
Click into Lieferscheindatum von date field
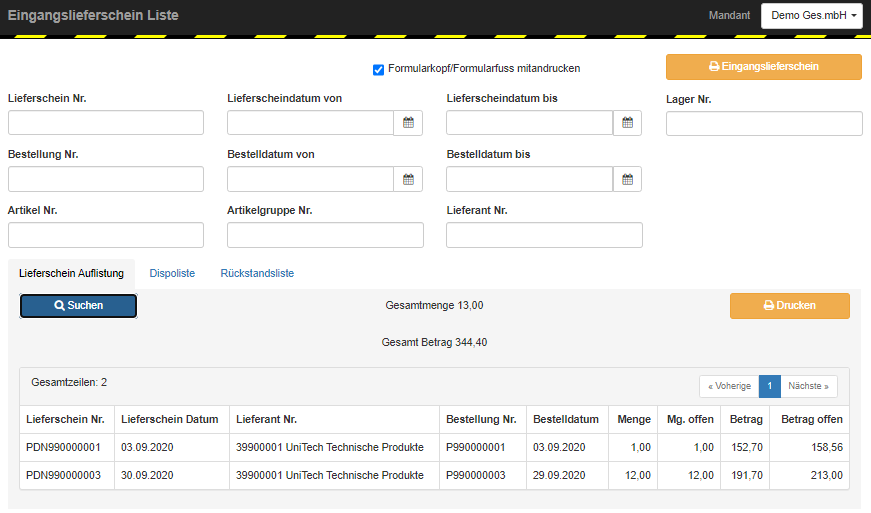click(311, 123)
